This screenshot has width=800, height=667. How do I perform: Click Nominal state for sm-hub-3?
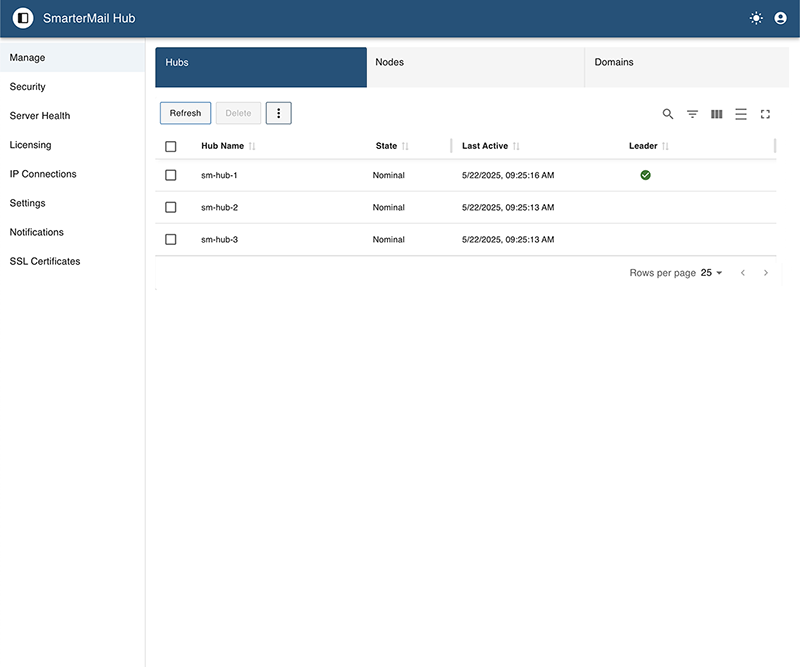(388, 239)
